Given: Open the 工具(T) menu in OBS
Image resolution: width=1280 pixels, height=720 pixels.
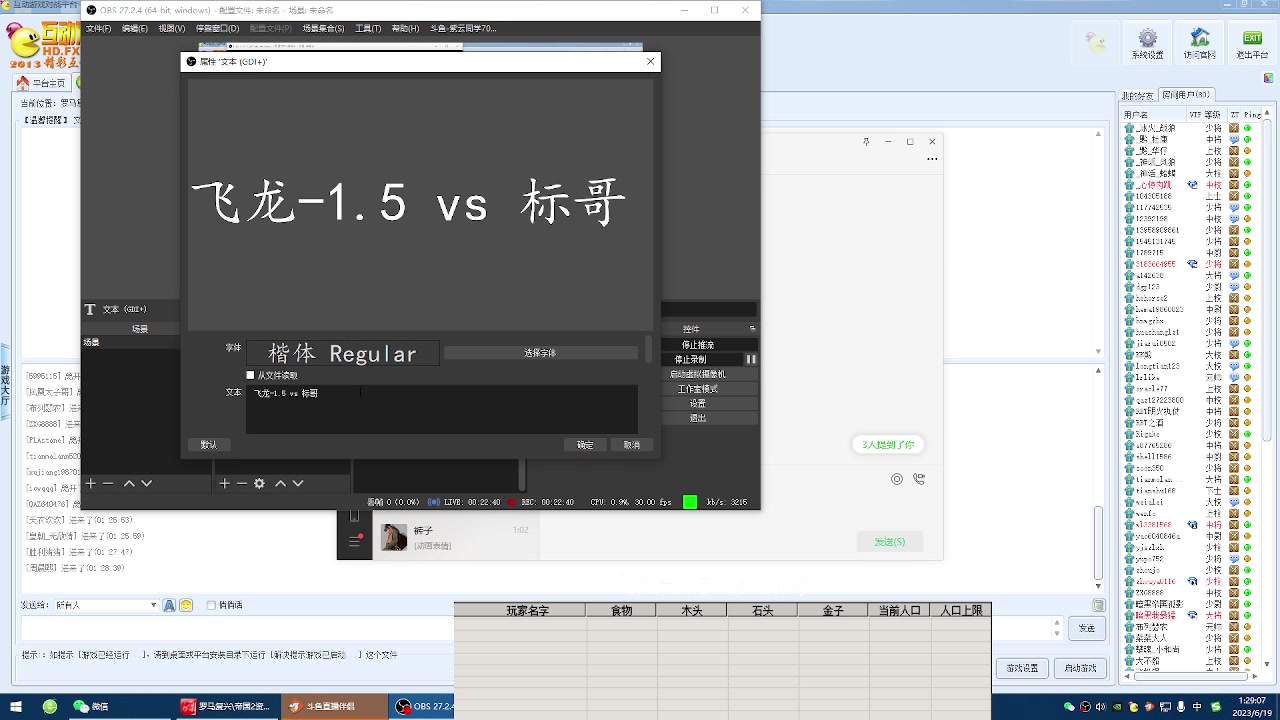Looking at the screenshot, I should pos(368,28).
